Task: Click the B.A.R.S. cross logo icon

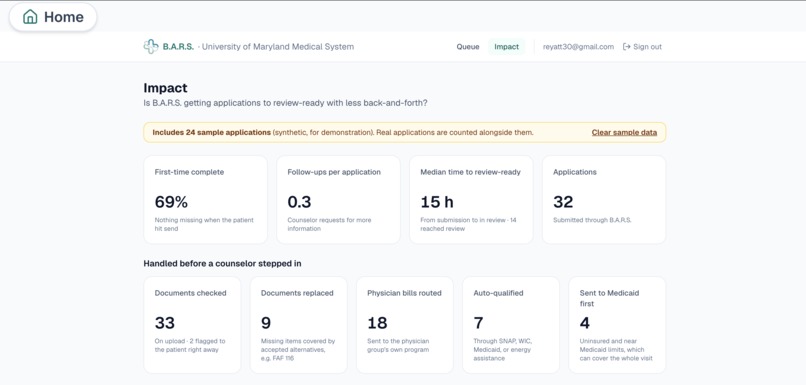Action: (x=151, y=47)
